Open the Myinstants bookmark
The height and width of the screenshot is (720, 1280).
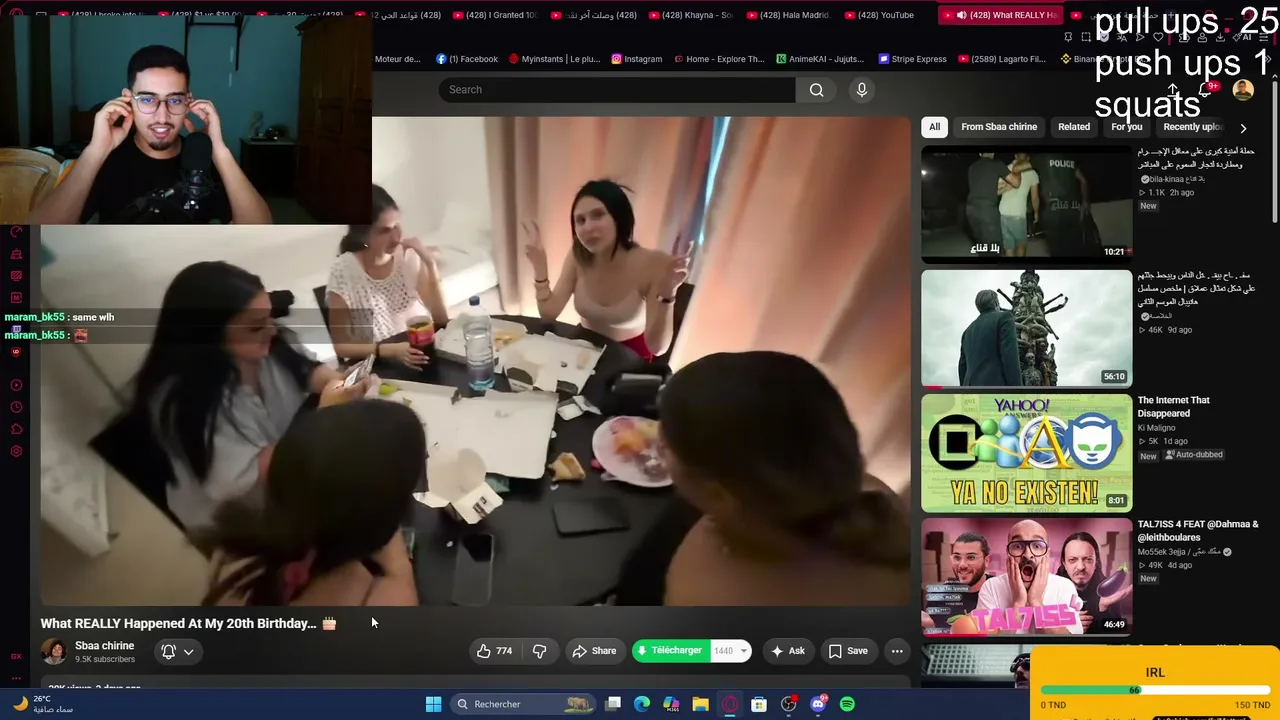[x=554, y=59]
